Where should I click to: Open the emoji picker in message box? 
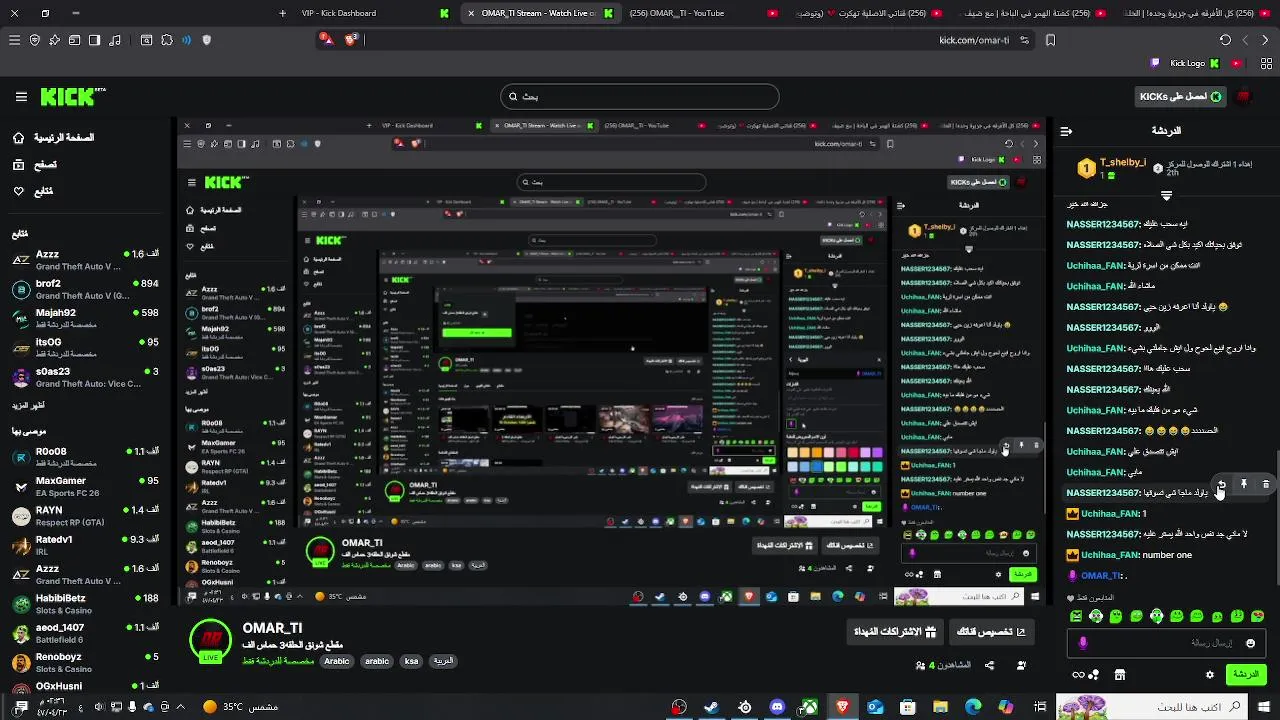1250,643
